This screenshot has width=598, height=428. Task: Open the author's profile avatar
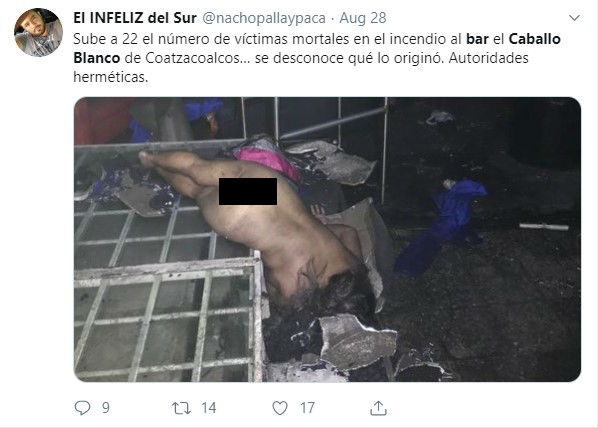[38, 33]
